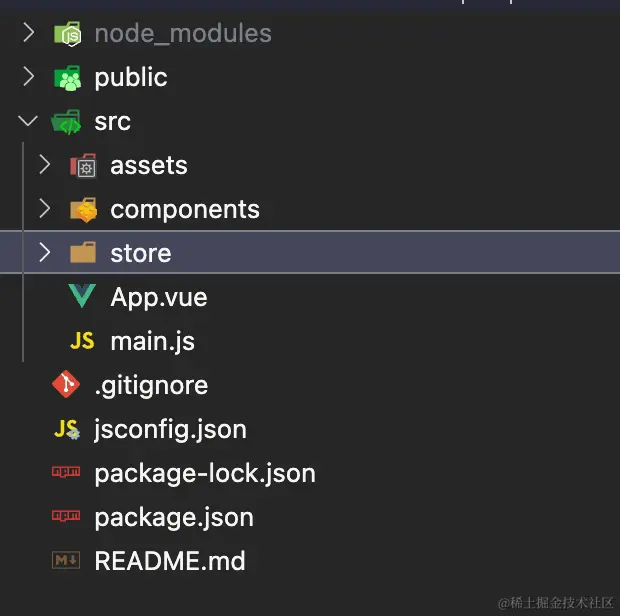Click the npm icon beside package-lock.json
Viewport: 620px width, 616px height.
67,473
